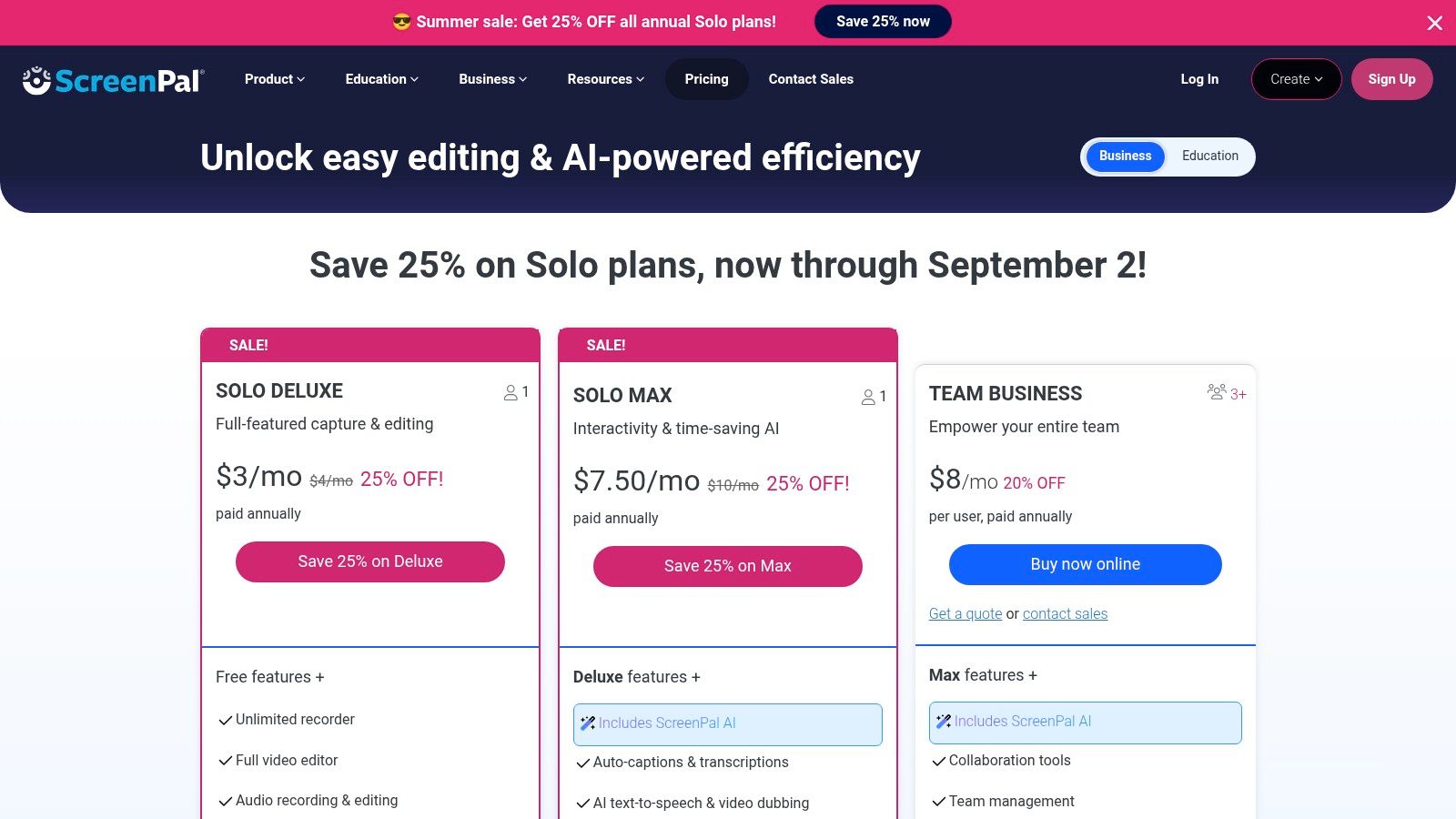Click the checkmark beside Unlimited recorder
The width and height of the screenshot is (1456, 819).
coord(225,721)
